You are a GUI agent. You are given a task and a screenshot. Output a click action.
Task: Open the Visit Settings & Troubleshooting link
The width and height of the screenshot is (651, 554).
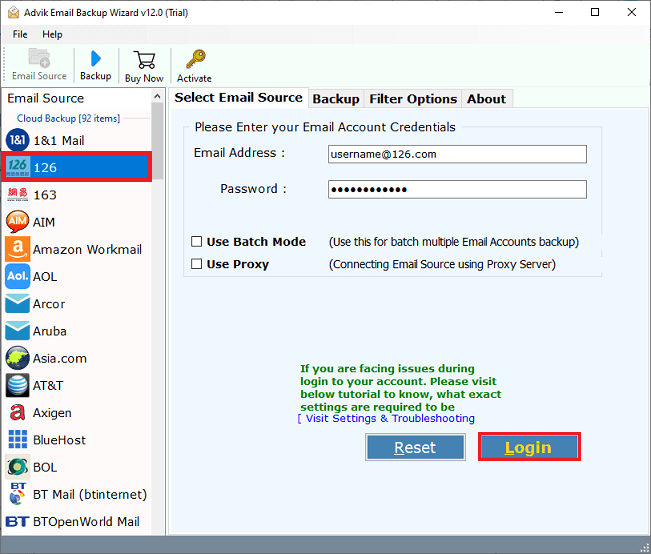click(388, 419)
